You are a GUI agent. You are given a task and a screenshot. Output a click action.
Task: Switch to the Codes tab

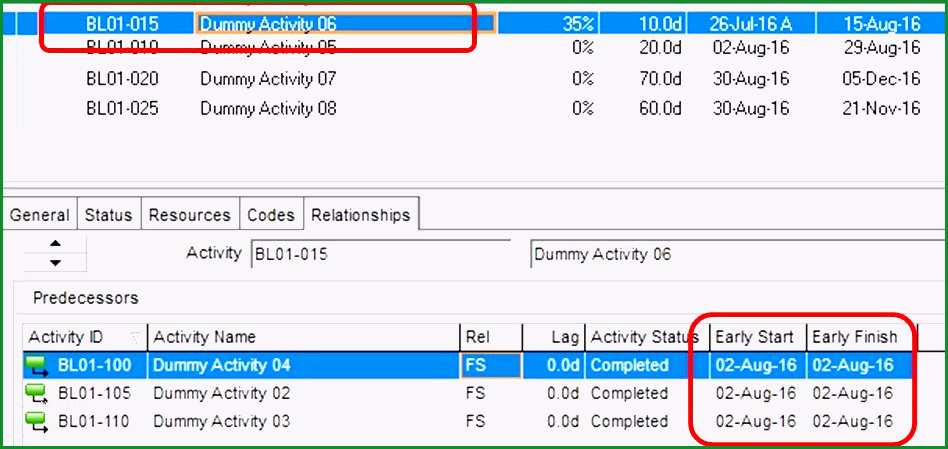point(271,215)
